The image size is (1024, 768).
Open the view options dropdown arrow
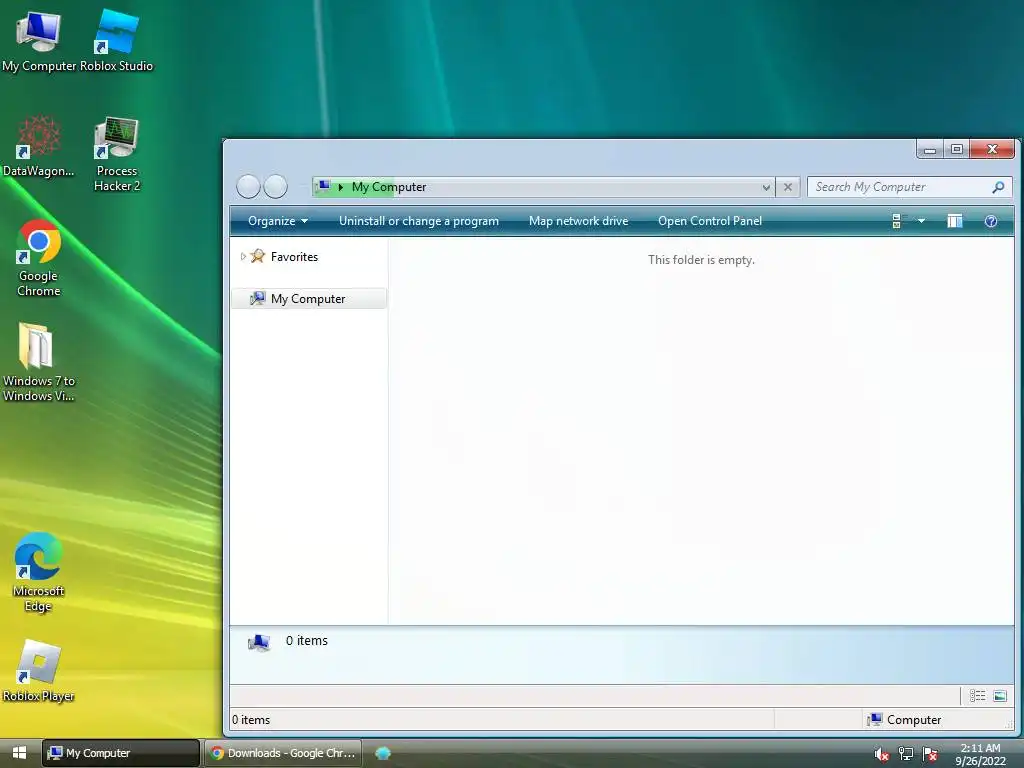[921, 221]
